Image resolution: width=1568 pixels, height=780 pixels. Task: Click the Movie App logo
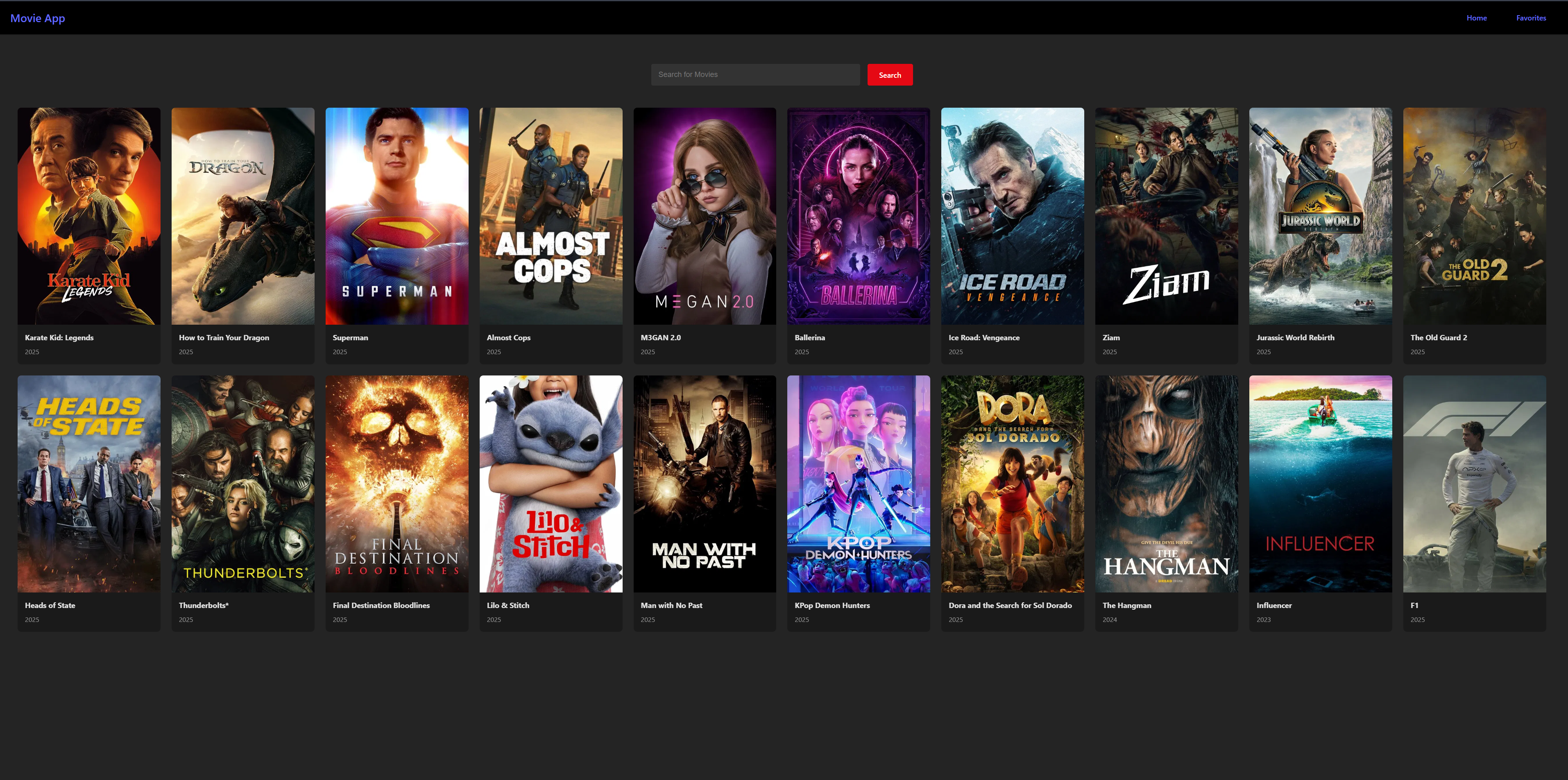coord(38,18)
